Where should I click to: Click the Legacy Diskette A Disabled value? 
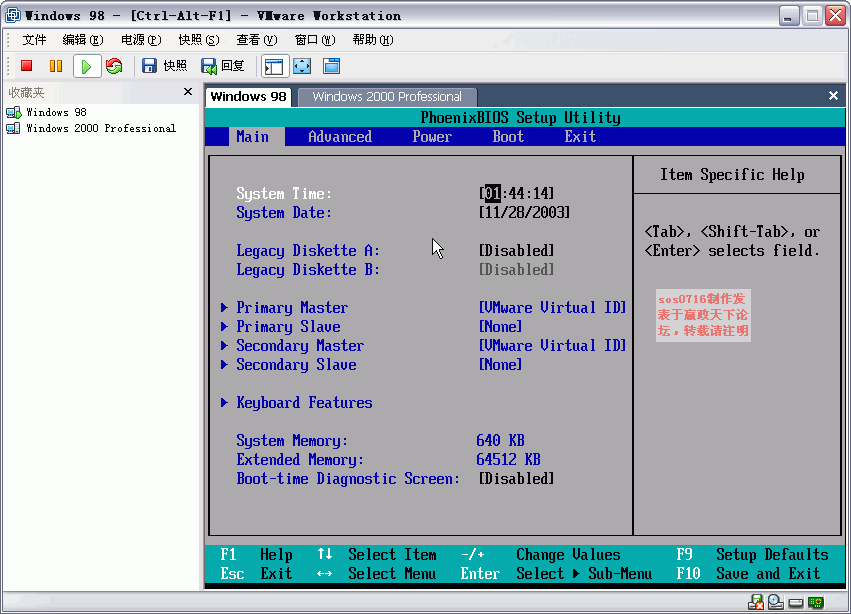point(516,250)
